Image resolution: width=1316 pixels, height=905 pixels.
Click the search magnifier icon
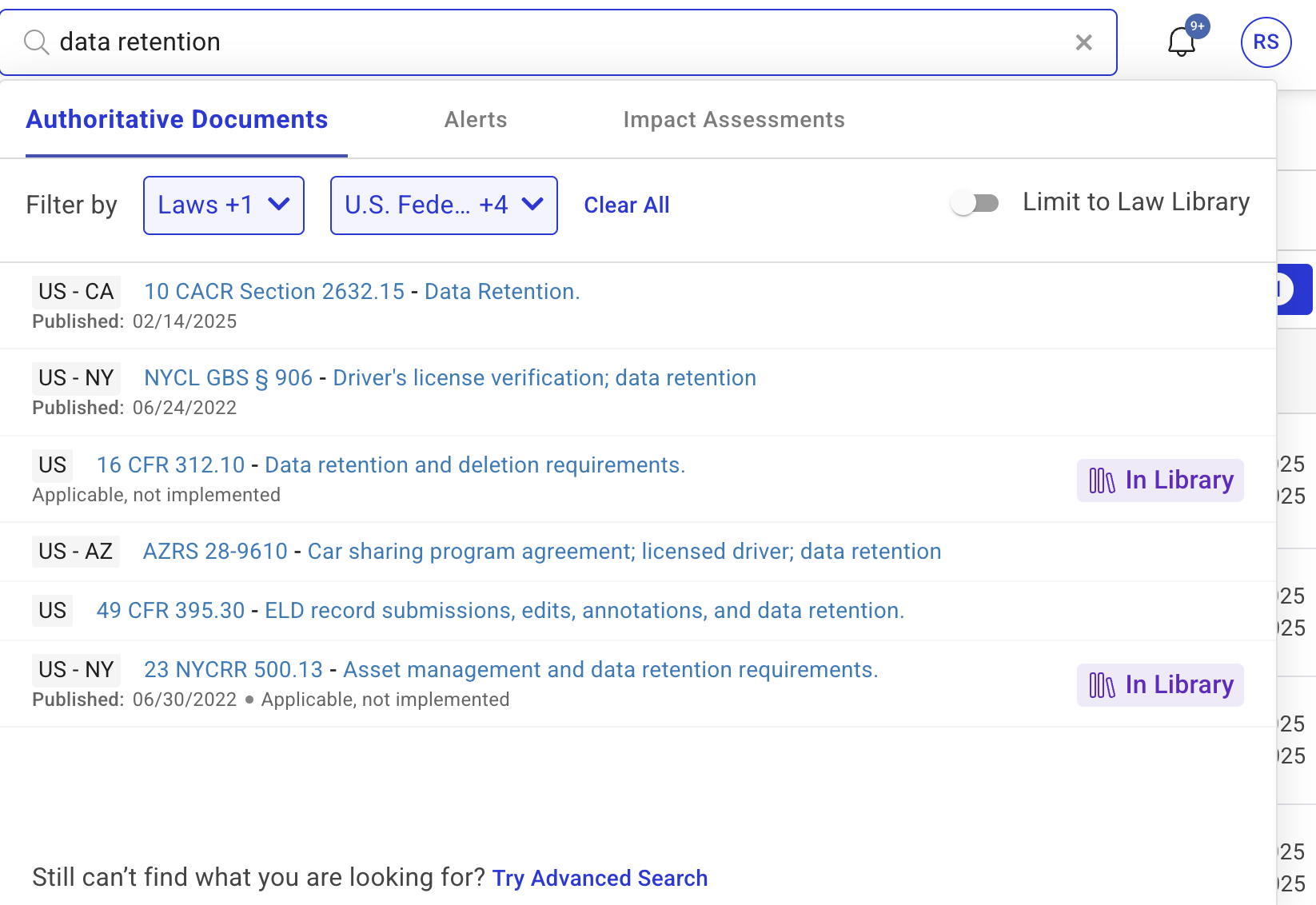point(36,42)
